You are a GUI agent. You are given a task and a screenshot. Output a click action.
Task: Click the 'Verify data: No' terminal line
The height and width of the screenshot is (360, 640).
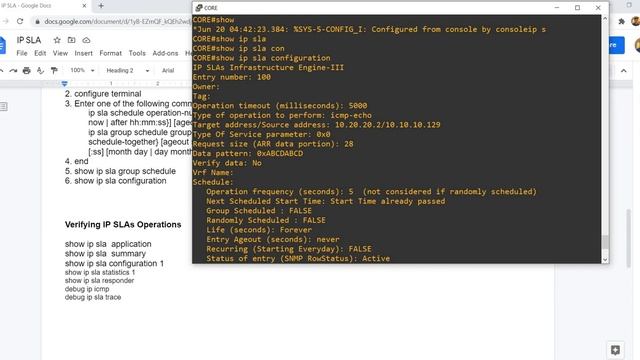point(227,163)
